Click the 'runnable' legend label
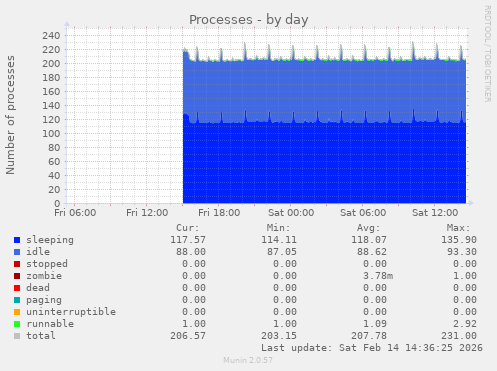497x371 pixels. click(50, 324)
